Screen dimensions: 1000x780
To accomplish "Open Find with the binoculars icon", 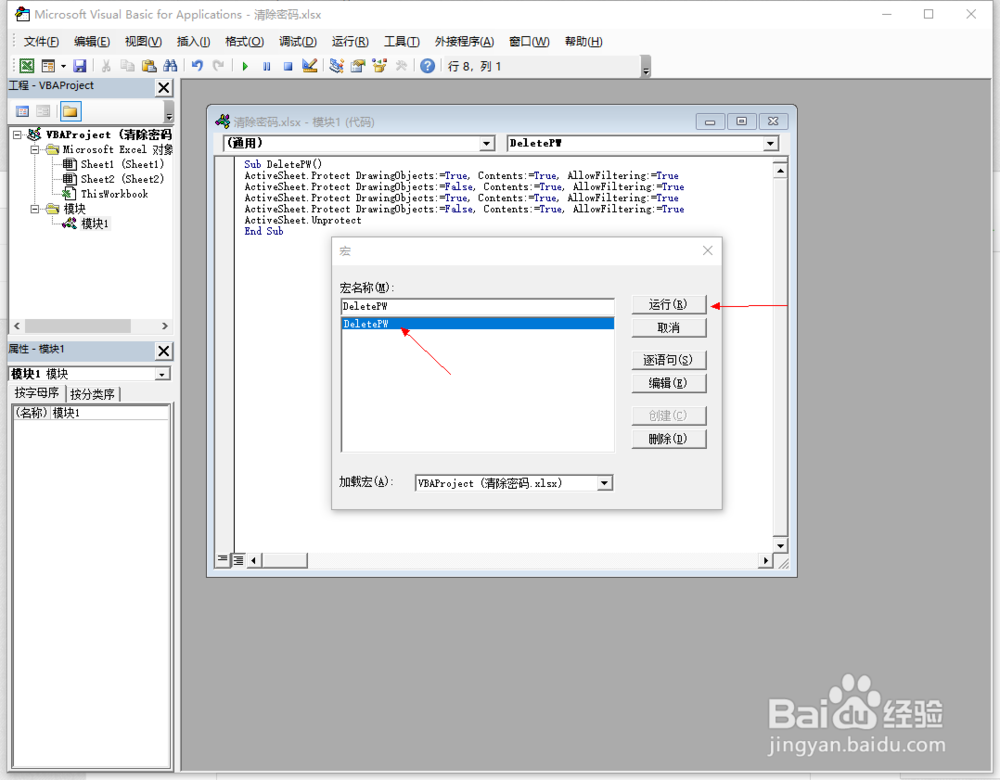I will 170,66.
